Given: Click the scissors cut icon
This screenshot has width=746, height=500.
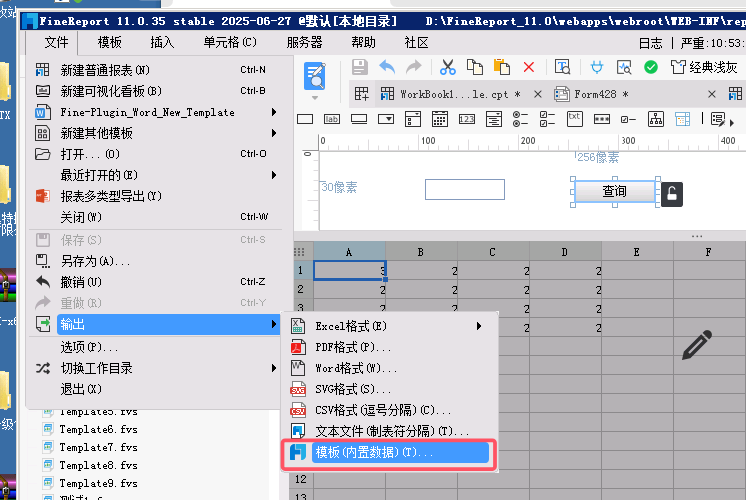Looking at the screenshot, I should [447, 67].
